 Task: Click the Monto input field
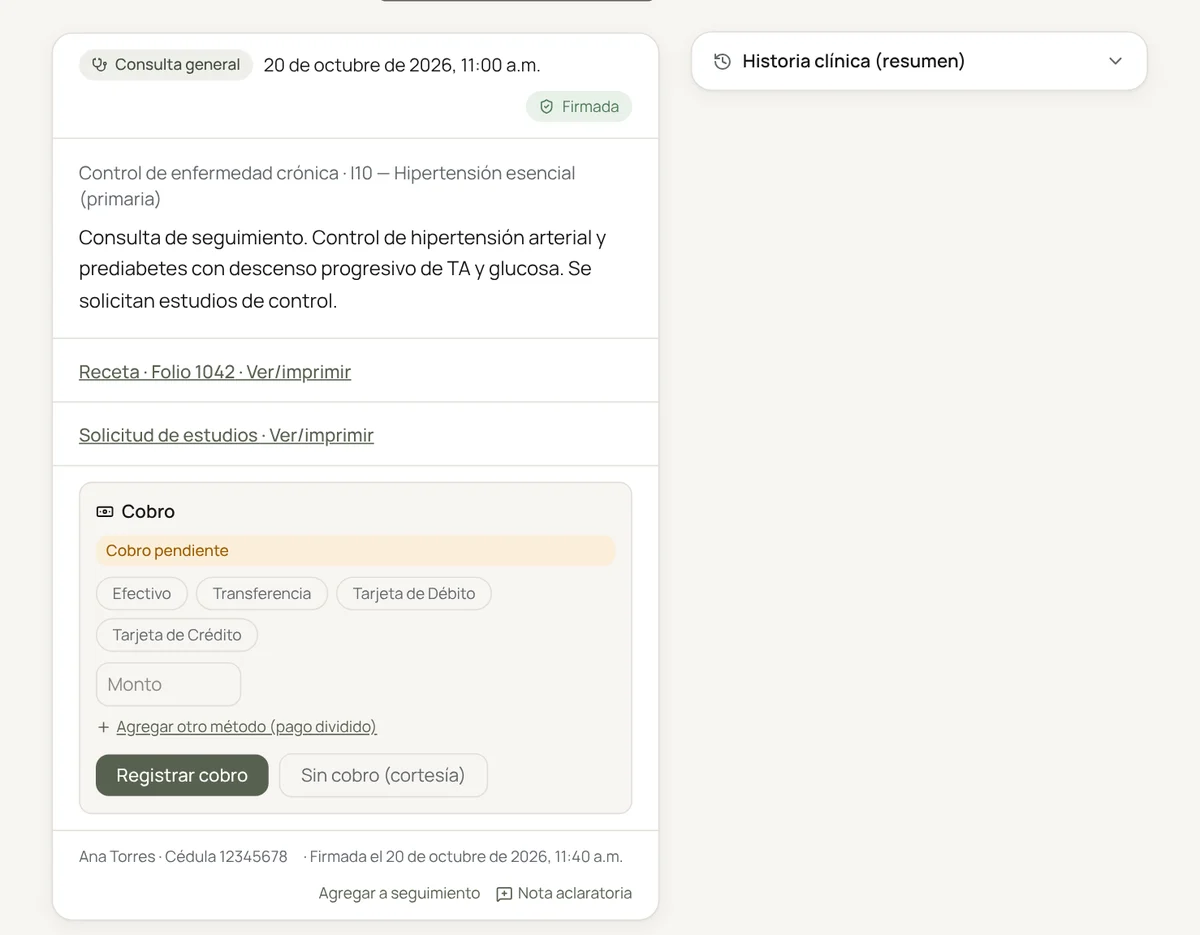168,685
